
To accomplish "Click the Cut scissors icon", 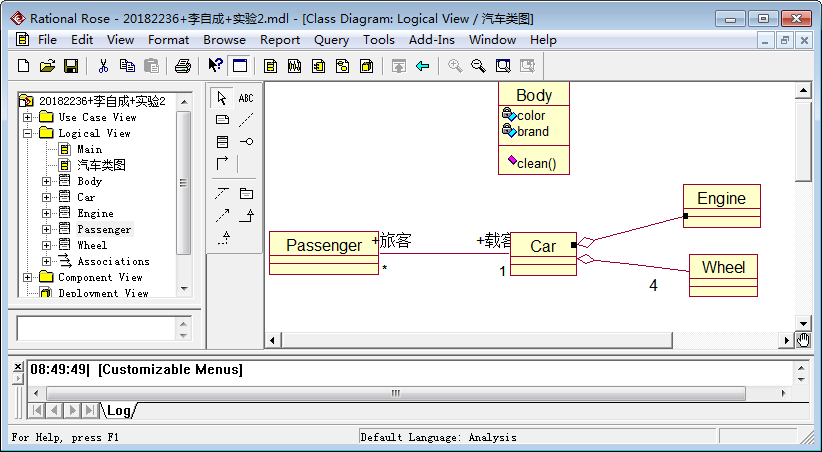I will pos(103,66).
